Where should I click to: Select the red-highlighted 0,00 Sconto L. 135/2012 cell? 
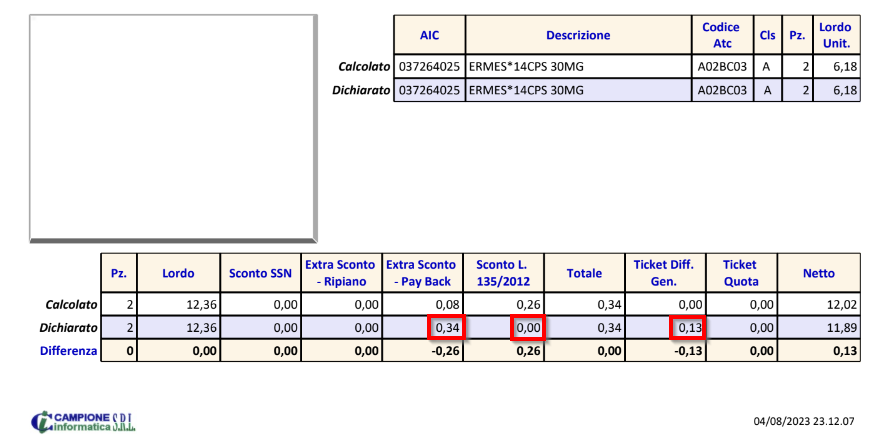coord(526,327)
